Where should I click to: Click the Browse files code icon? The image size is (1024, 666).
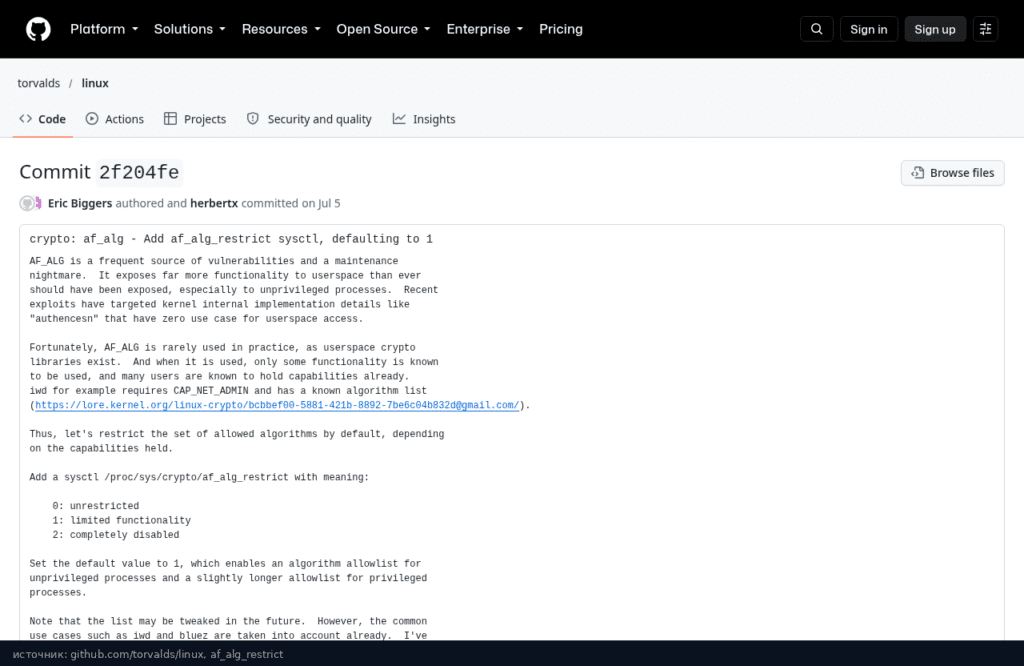(x=918, y=173)
